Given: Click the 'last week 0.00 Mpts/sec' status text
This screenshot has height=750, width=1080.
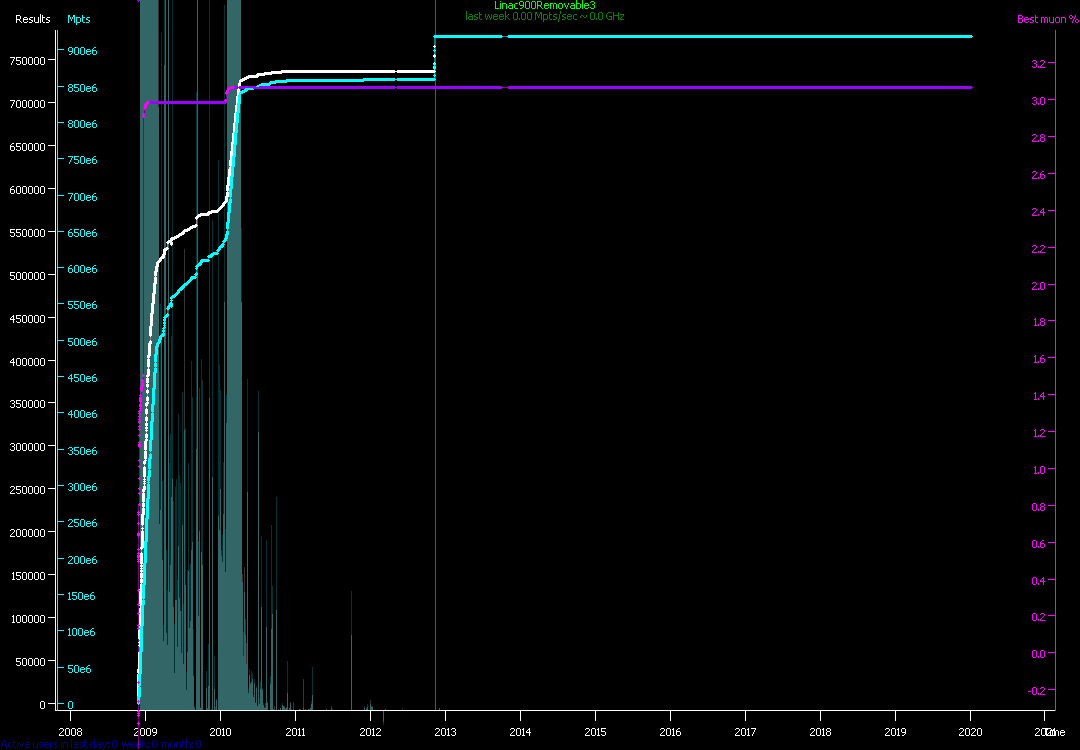Looking at the screenshot, I should pos(544,16).
